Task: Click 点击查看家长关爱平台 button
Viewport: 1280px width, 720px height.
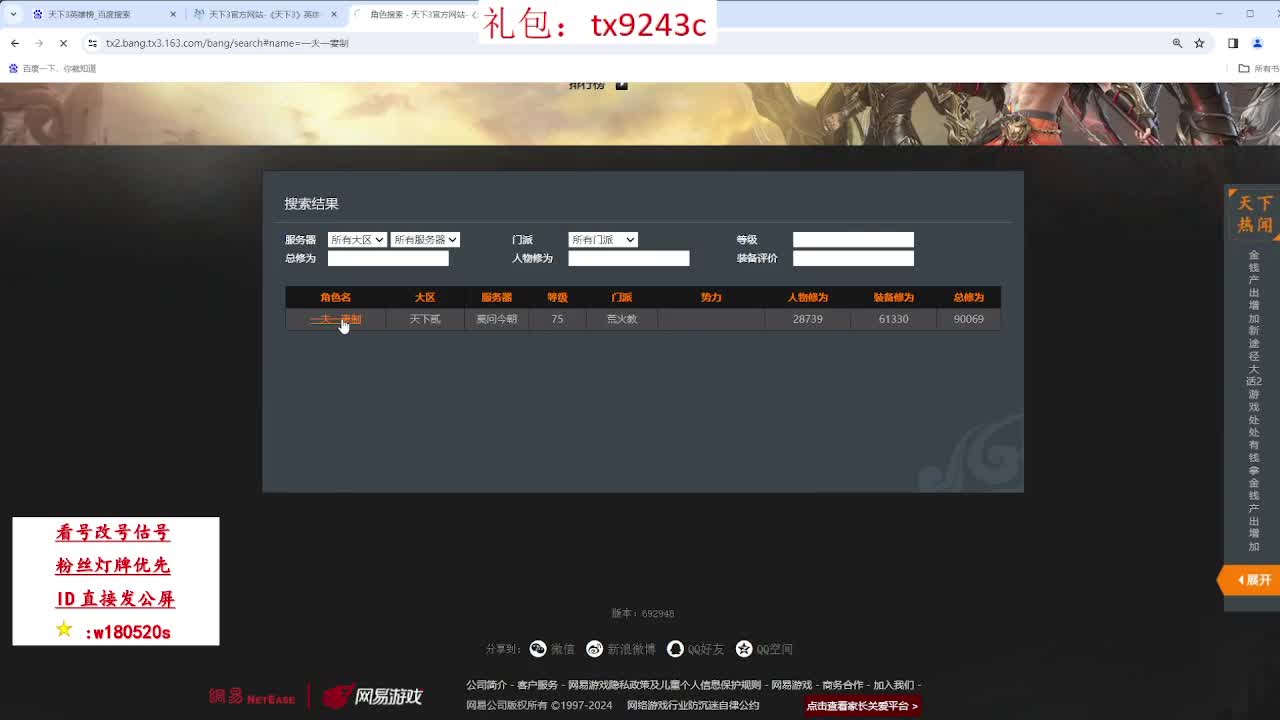Action: pyautogui.click(x=862, y=706)
